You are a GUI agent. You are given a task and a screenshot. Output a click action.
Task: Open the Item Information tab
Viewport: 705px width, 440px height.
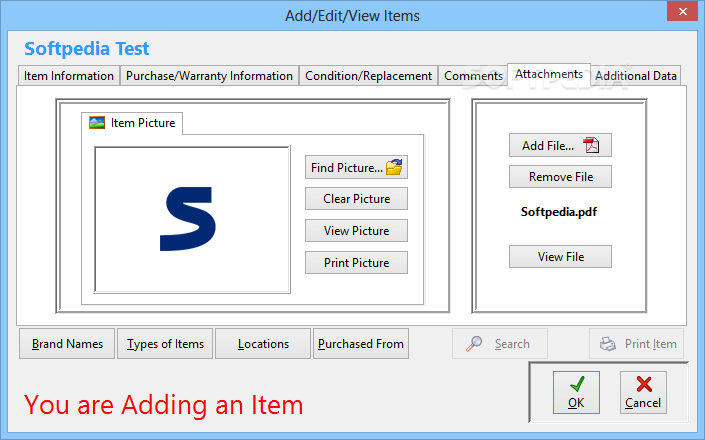pos(69,76)
